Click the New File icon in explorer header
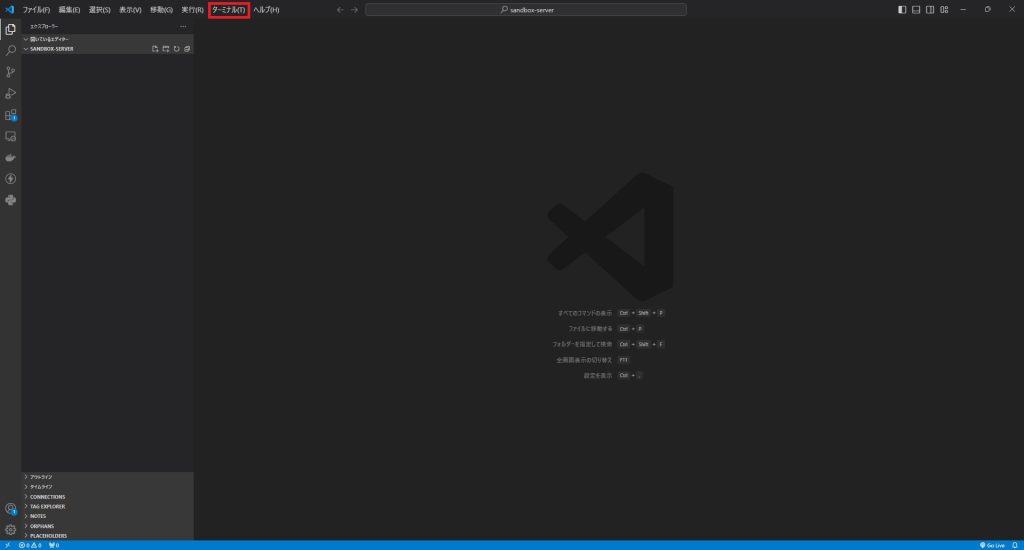The height and width of the screenshot is (550, 1024). 154,48
